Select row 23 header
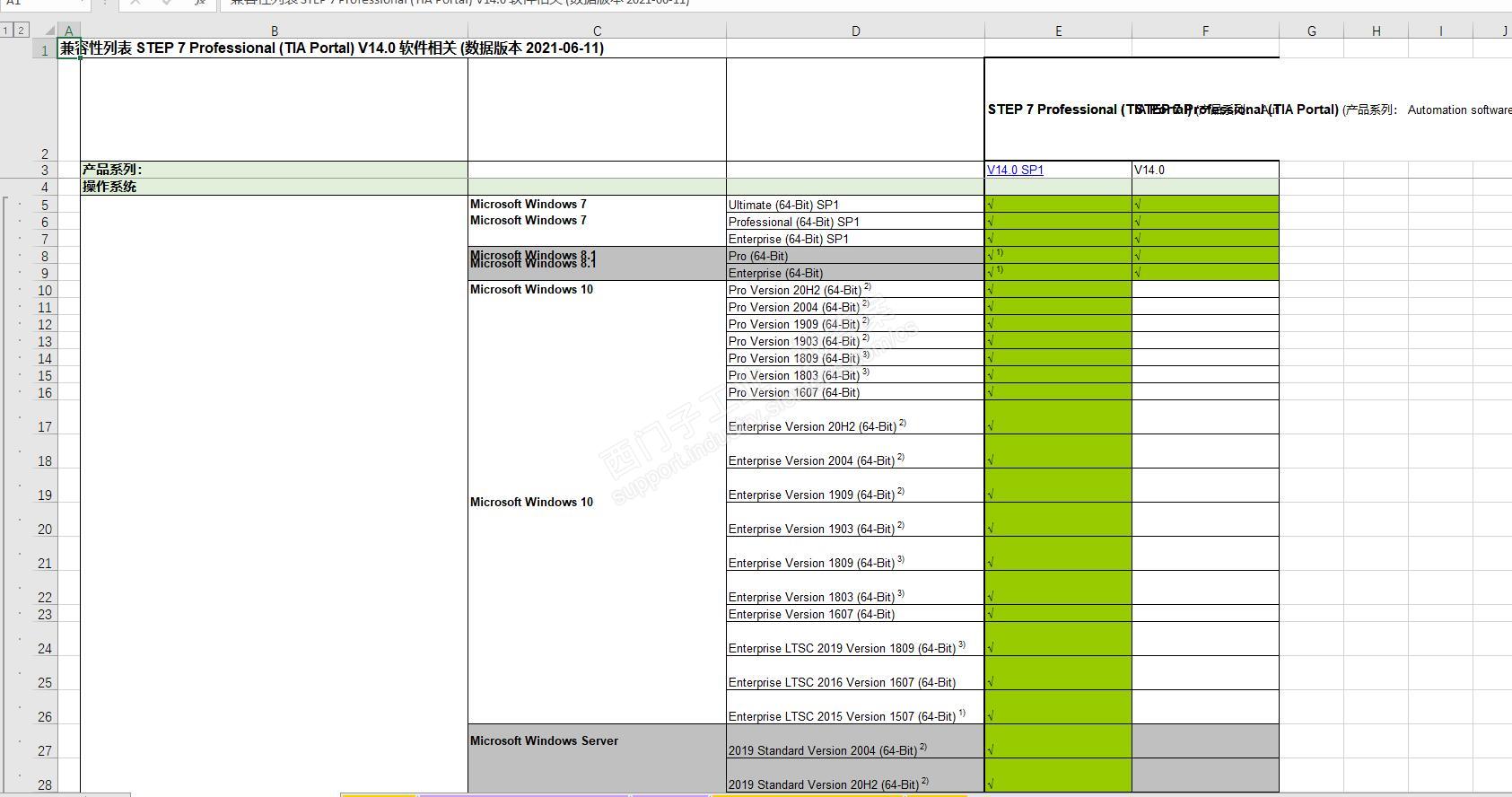1512x797 pixels. click(x=44, y=614)
